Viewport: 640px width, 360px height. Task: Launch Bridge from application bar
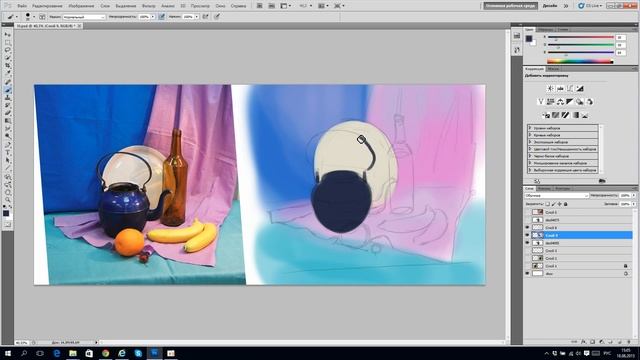[x=259, y=6]
